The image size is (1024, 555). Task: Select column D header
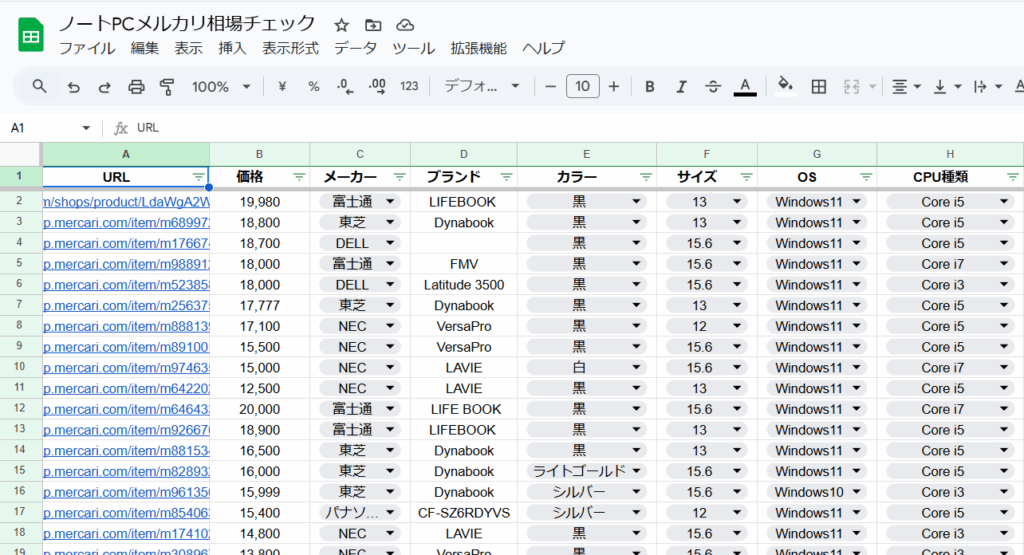464,154
